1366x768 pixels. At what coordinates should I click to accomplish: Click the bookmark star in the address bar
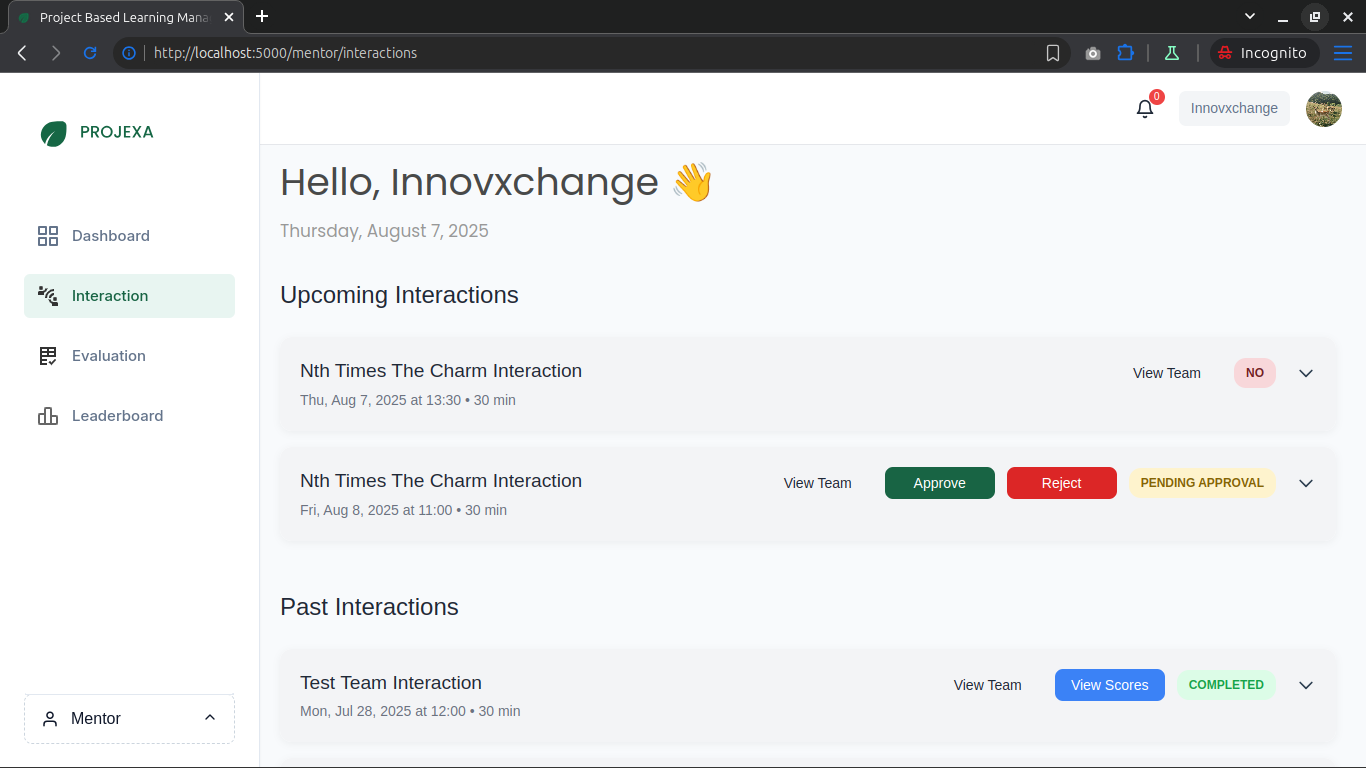tap(1053, 52)
